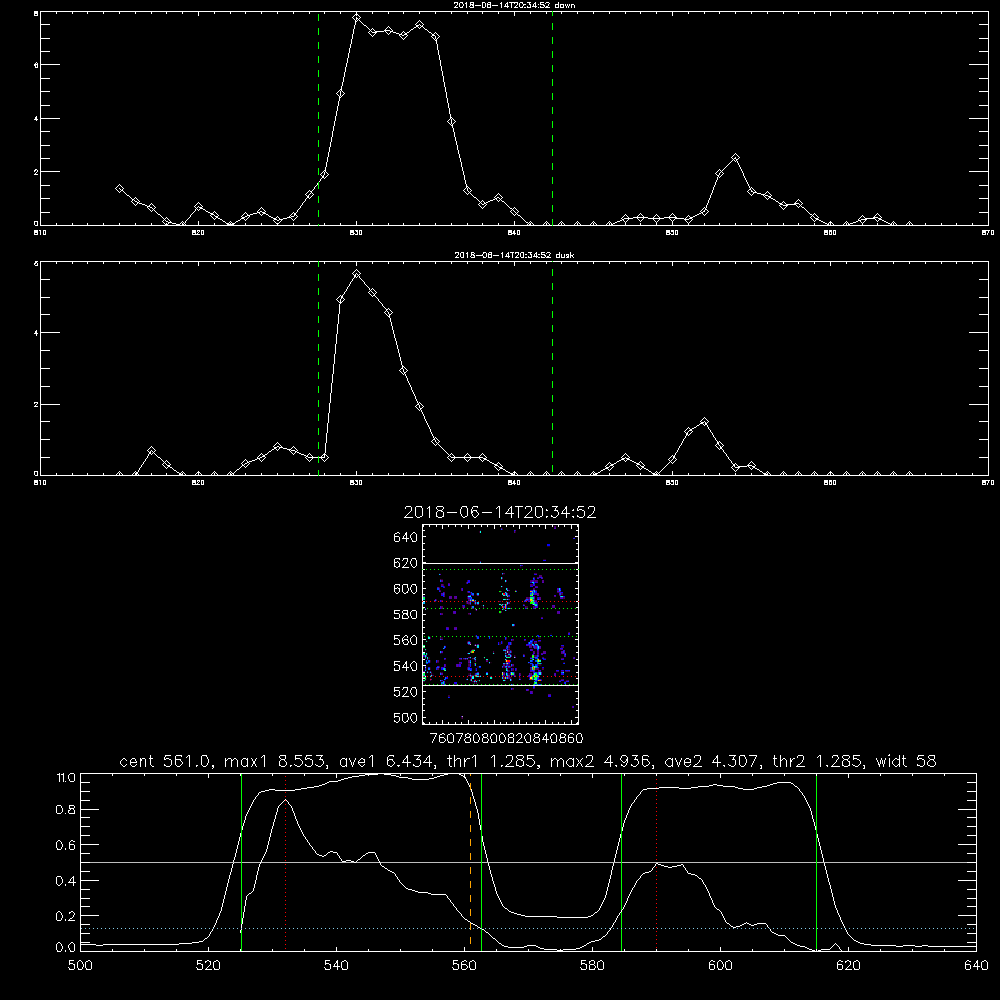Screen dimensions: 1000x1000
Task: Click the dotted horizontal threshold line in bottom plot
Action: point(529,929)
